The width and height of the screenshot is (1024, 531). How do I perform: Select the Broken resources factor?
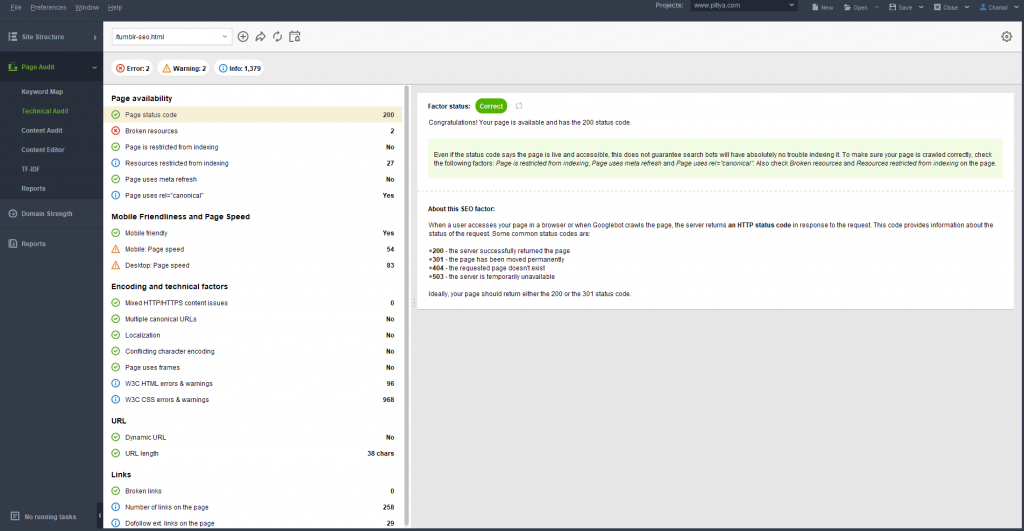(151, 131)
